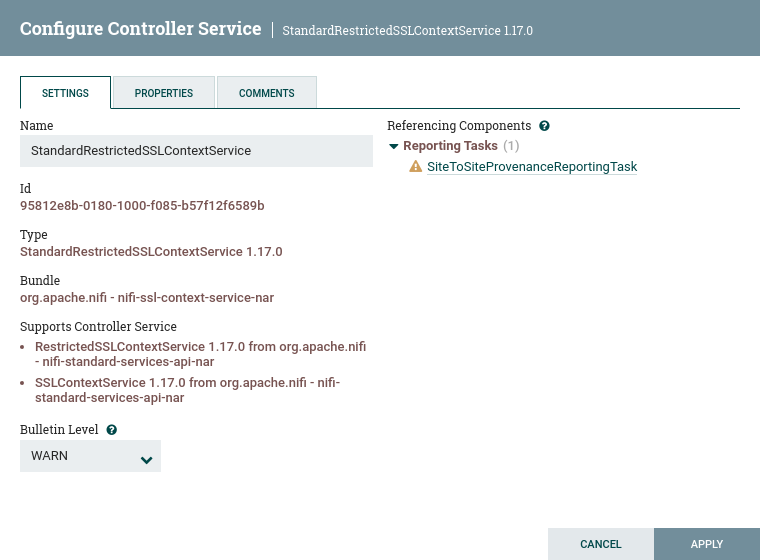This screenshot has width=760, height=560.
Task: Click the Id value 95812e8b-0180-1000
Action: point(142,206)
